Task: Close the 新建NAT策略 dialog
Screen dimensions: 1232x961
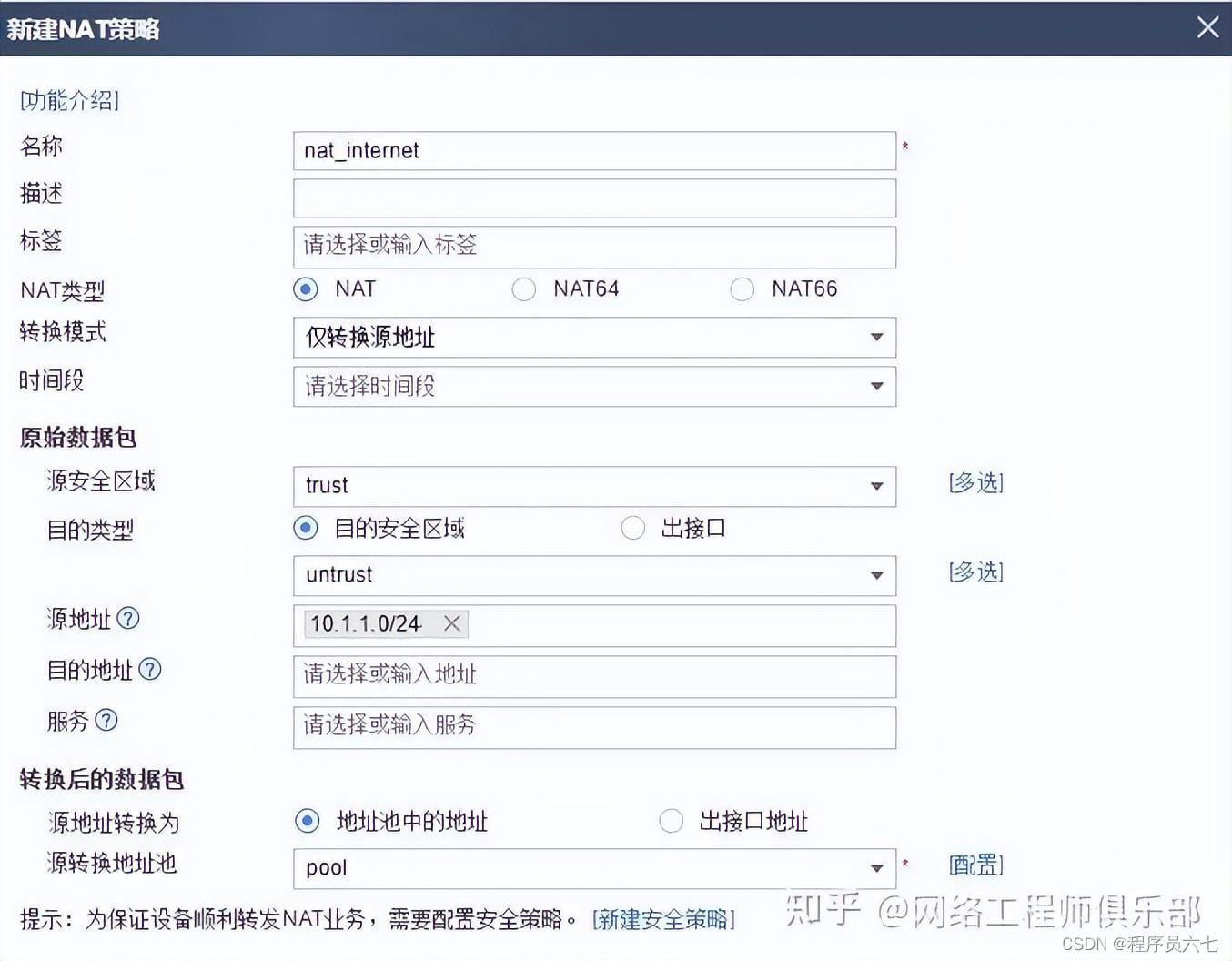Action: coord(1207,27)
